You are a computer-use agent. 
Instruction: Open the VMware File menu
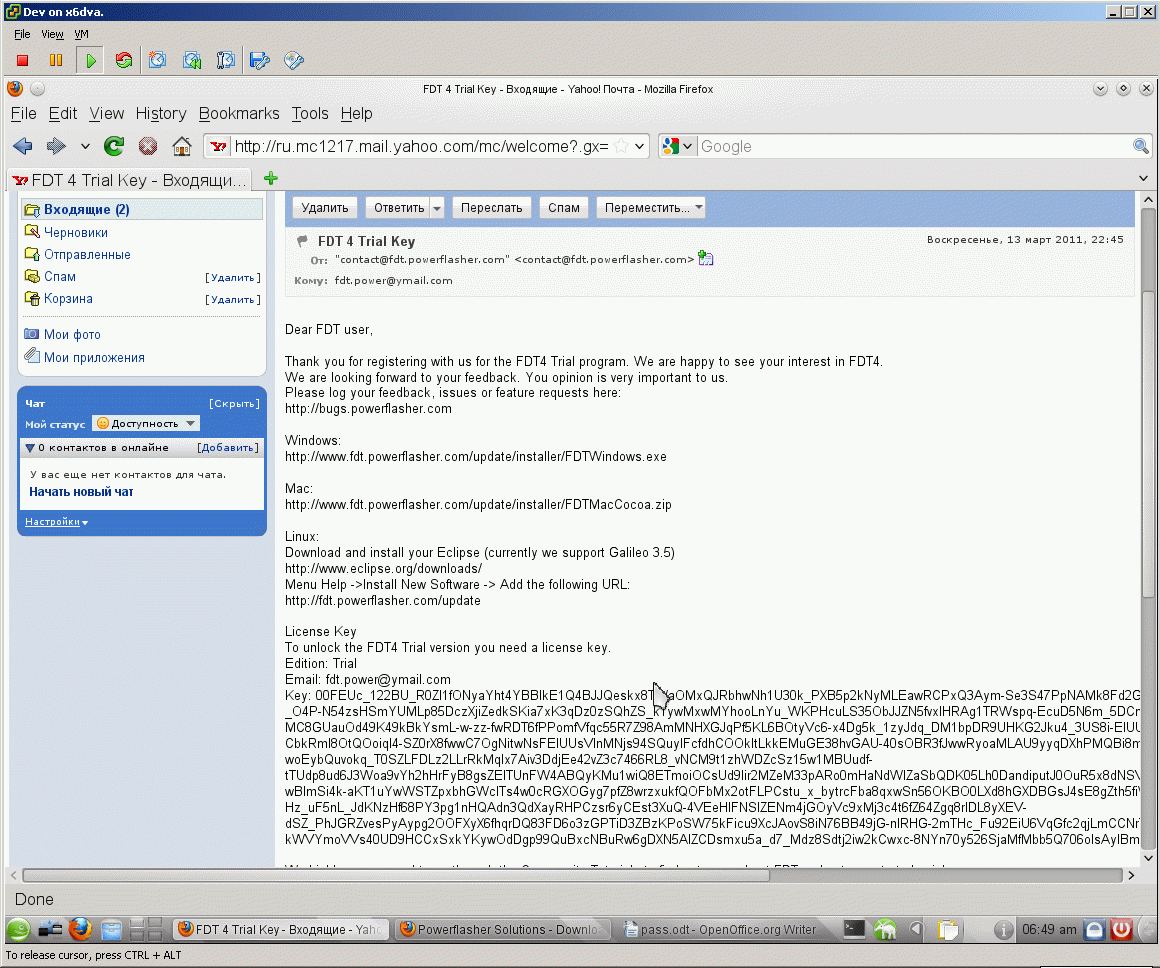(x=22, y=34)
